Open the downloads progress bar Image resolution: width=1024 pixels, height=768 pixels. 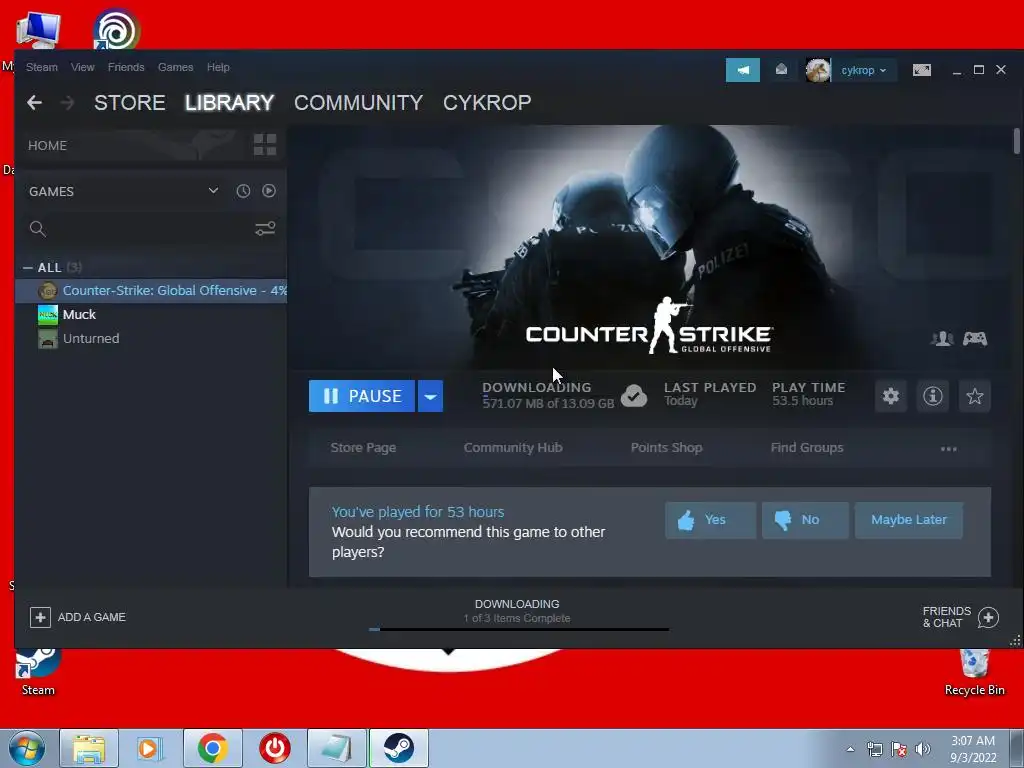(x=519, y=630)
